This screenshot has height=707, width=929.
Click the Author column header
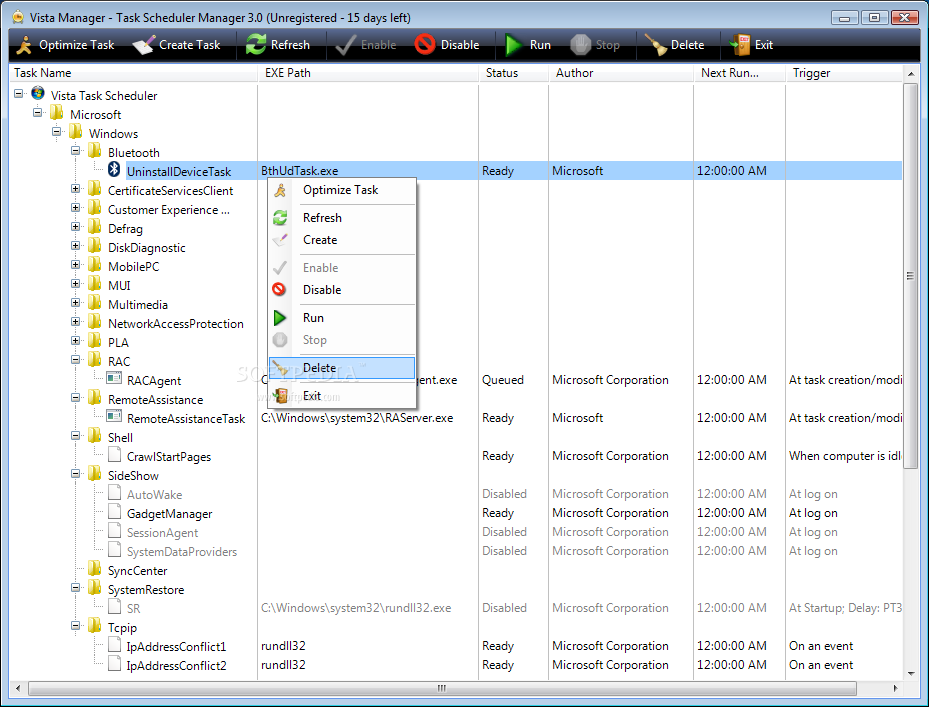(622, 73)
